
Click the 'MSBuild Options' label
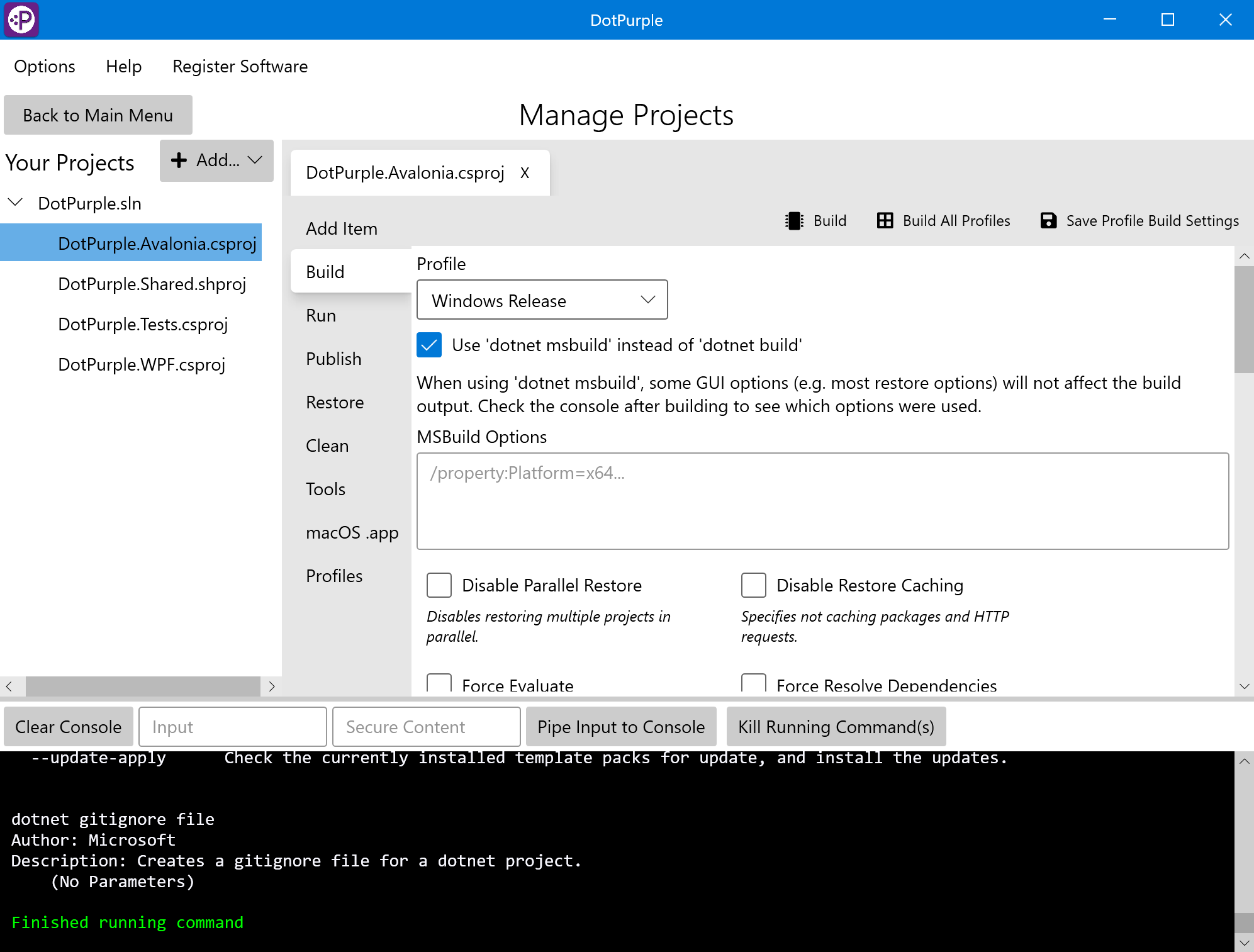point(481,437)
